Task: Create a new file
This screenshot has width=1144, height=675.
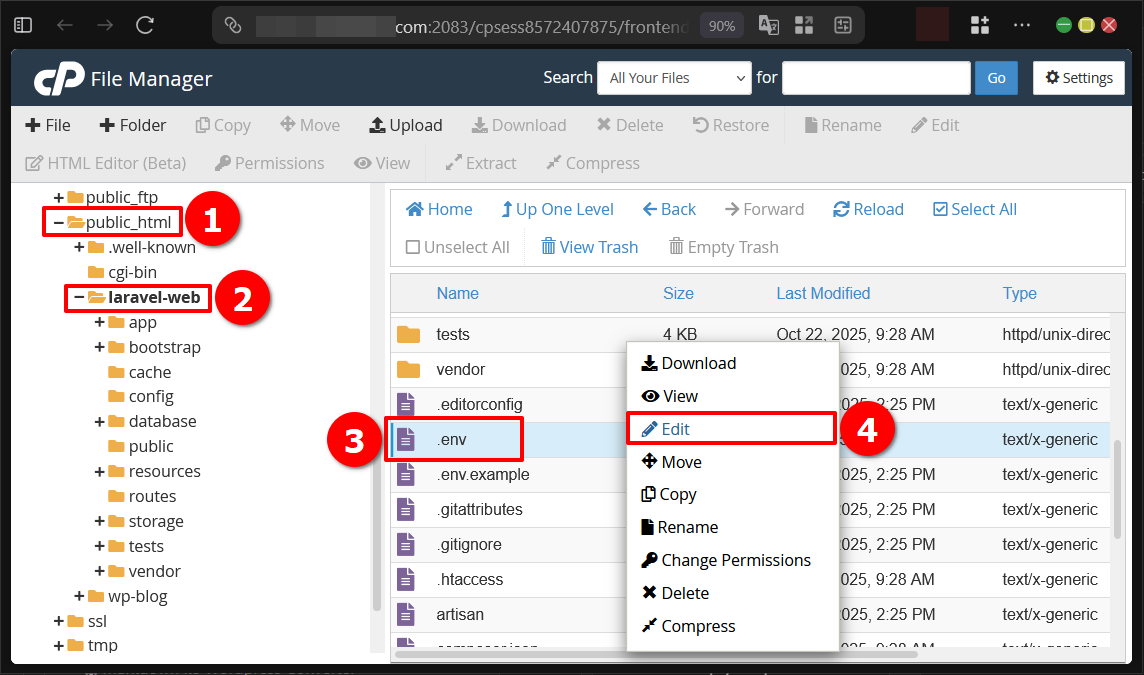Action: 46,124
